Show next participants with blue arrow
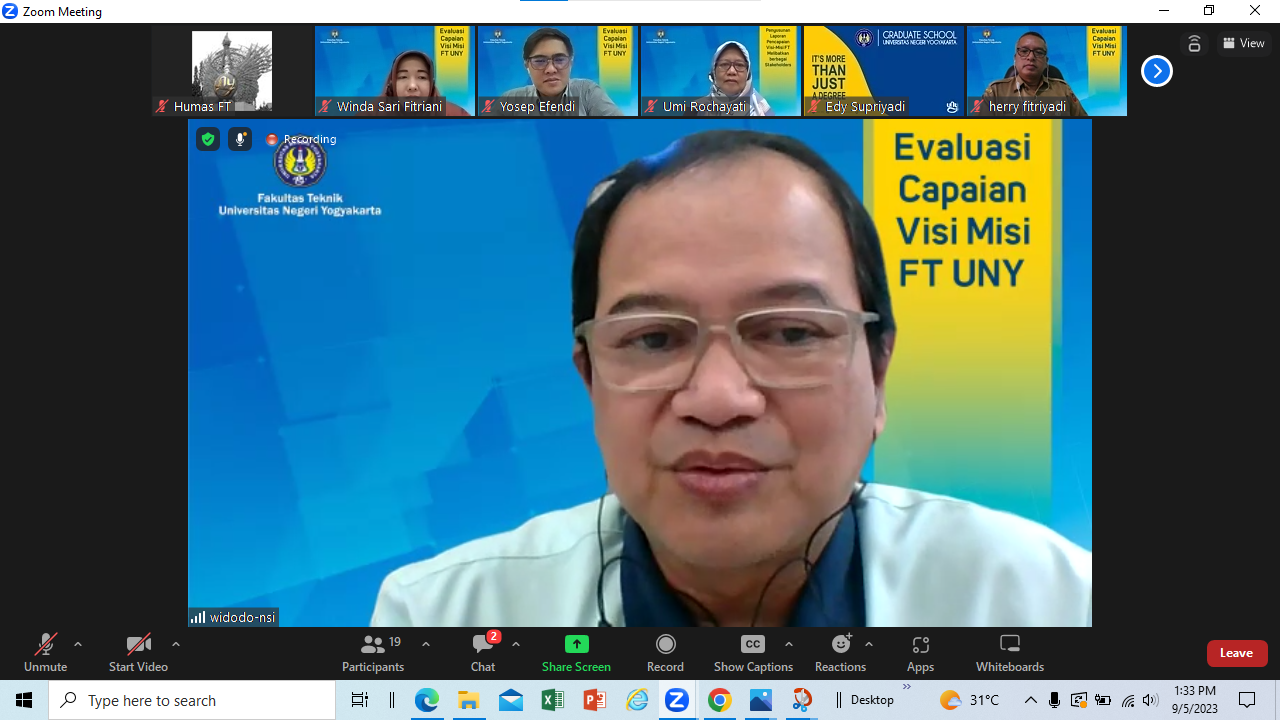Image resolution: width=1280 pixels, height=720 pixels. coord(1156,71)
